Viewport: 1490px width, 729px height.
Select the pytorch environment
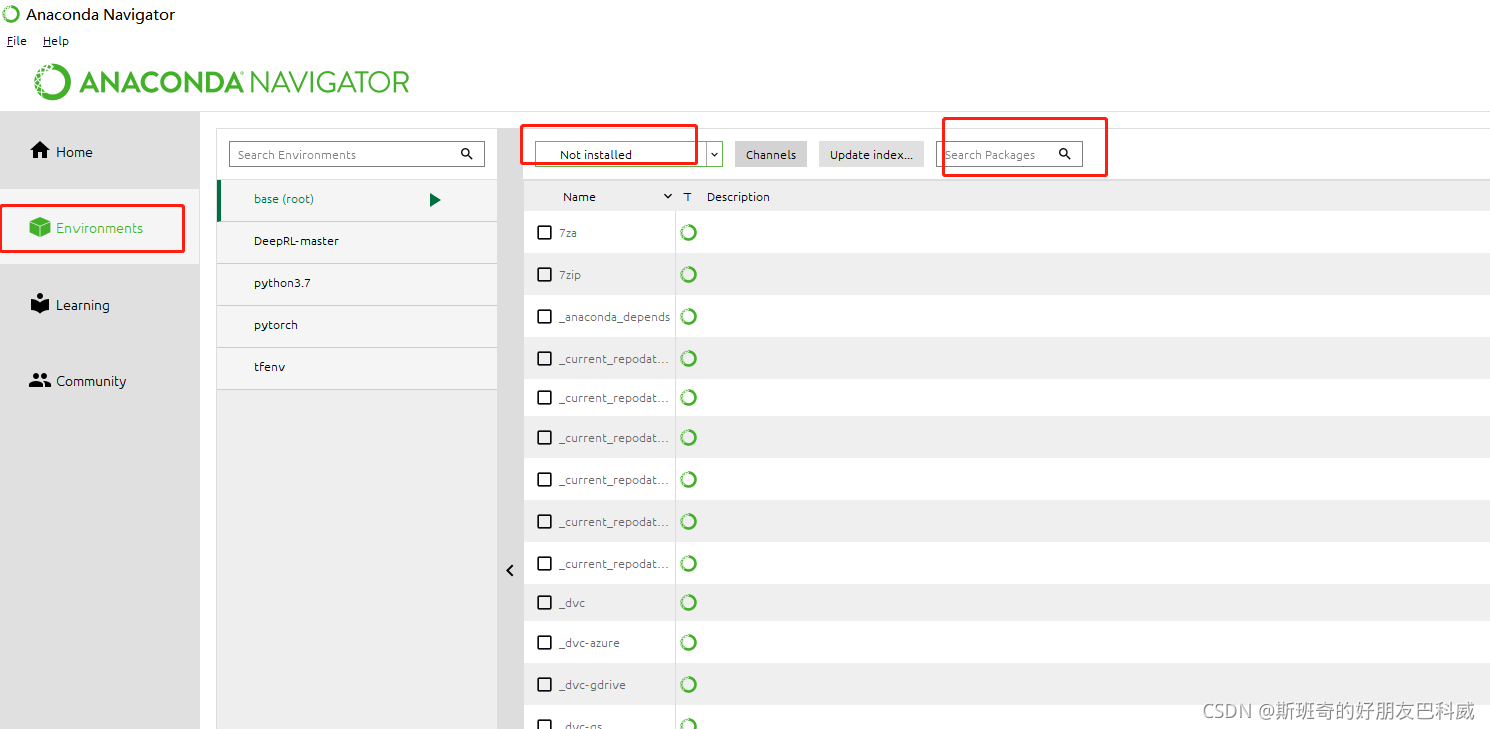click(357, 326)
